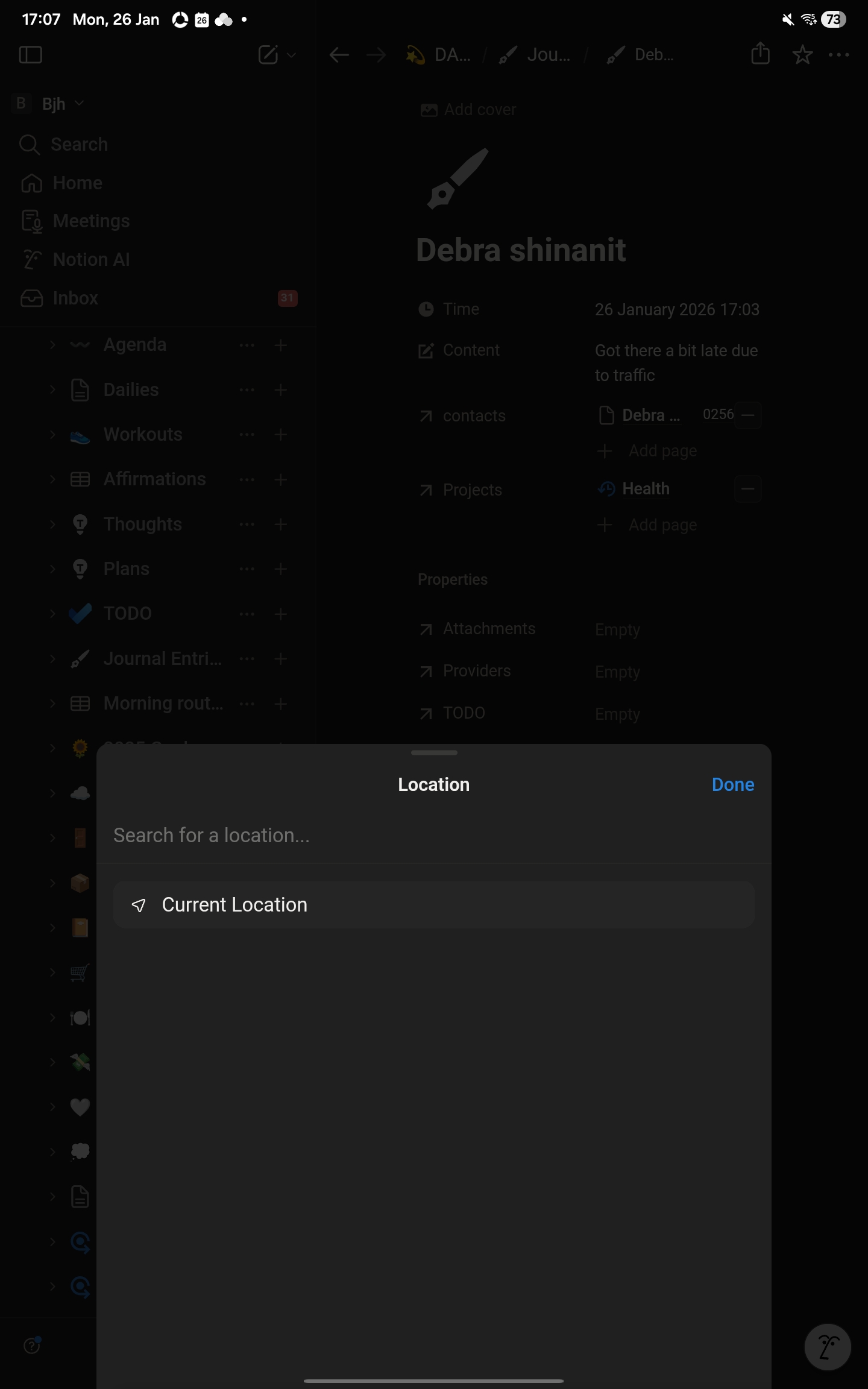Tap the new page compose icon
The width and height of the screenshot is (868, 1389).
point(268,55)
